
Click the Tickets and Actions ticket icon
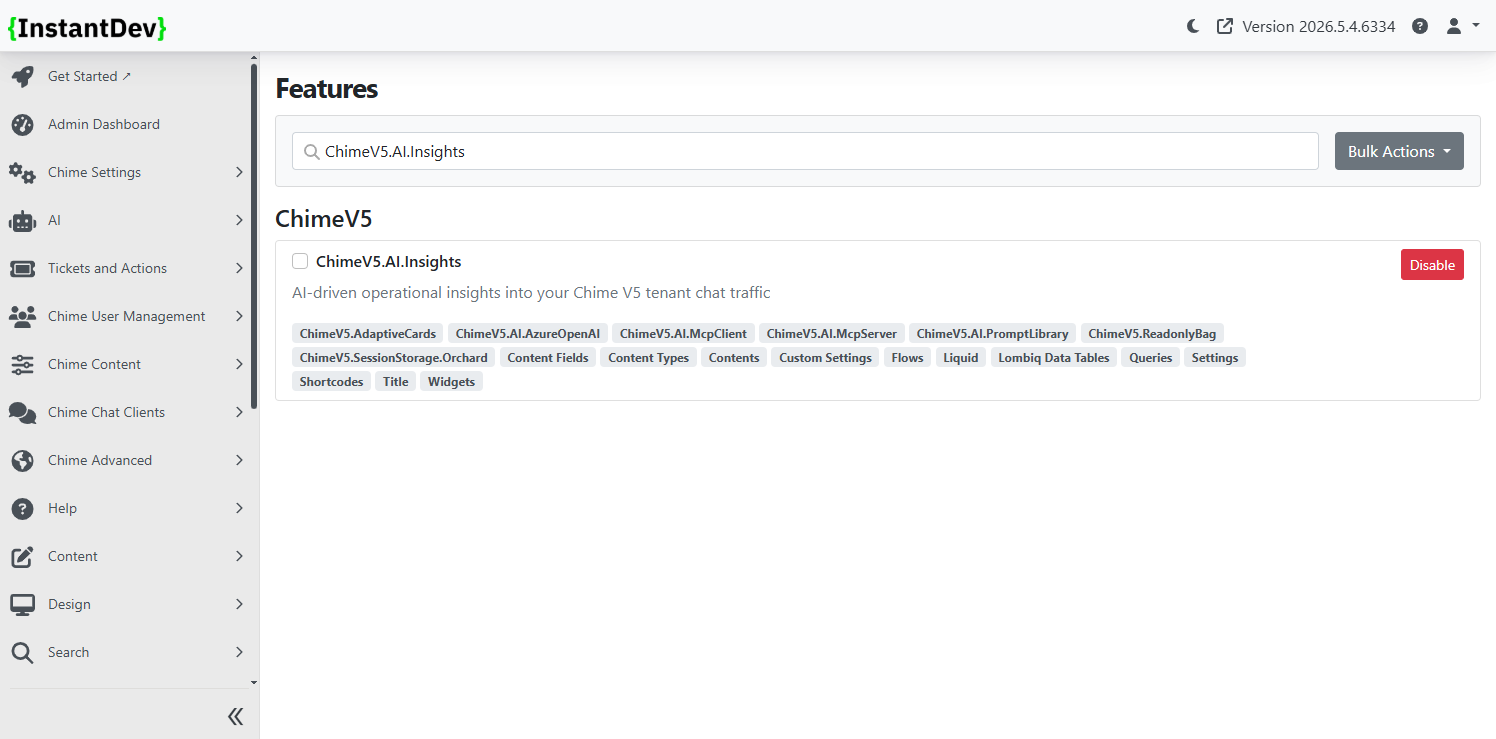click(22, 268)
